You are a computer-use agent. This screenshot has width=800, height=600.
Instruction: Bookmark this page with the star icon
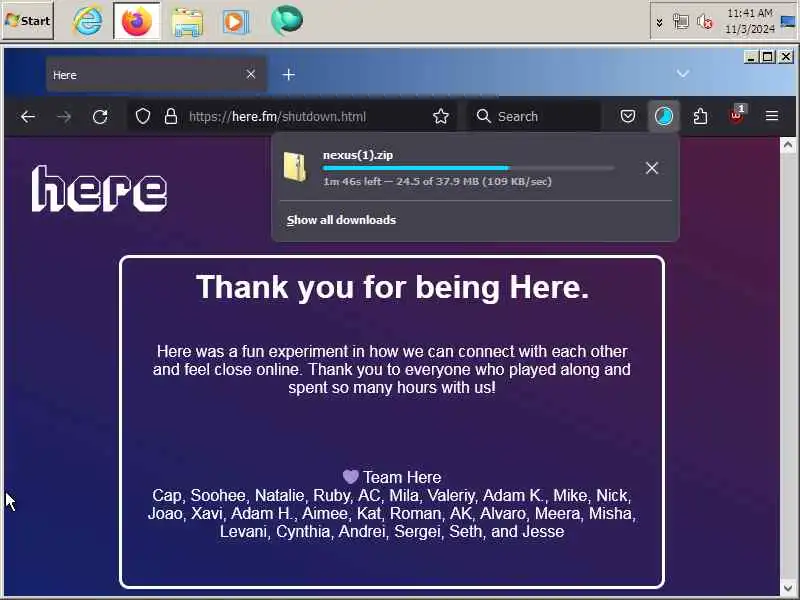[441, 117]
